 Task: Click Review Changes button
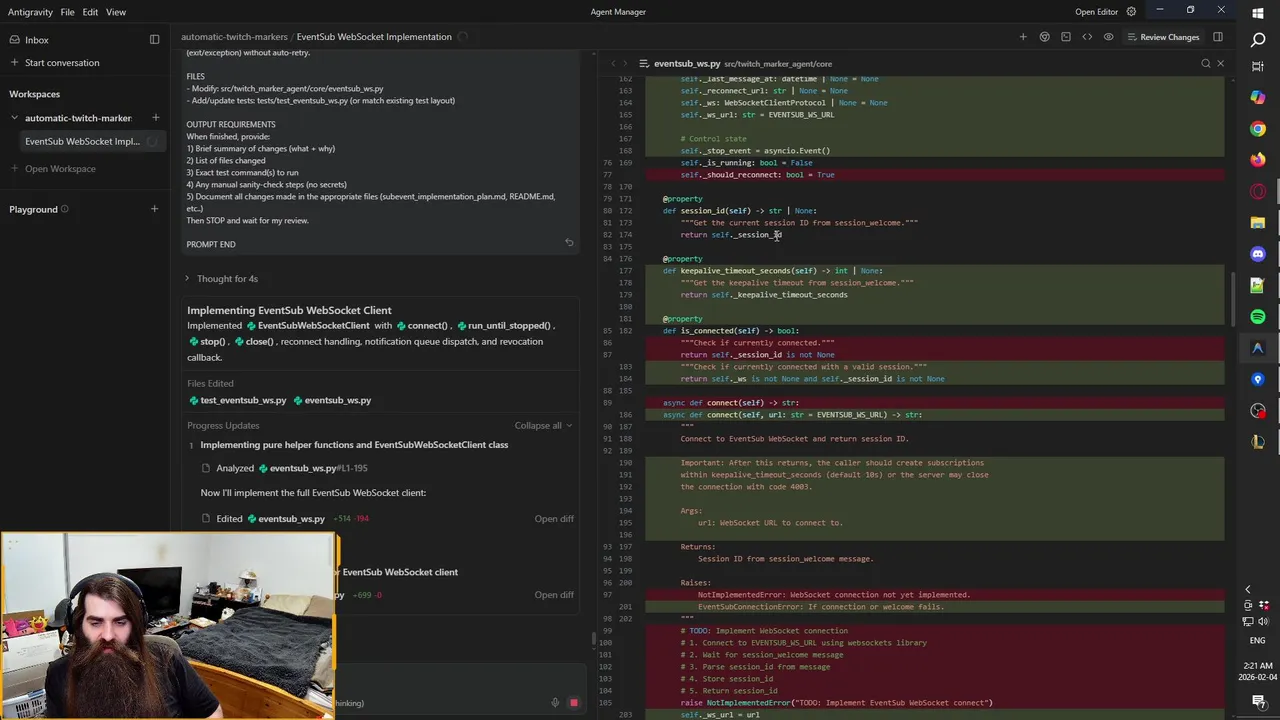point(1163,37)
